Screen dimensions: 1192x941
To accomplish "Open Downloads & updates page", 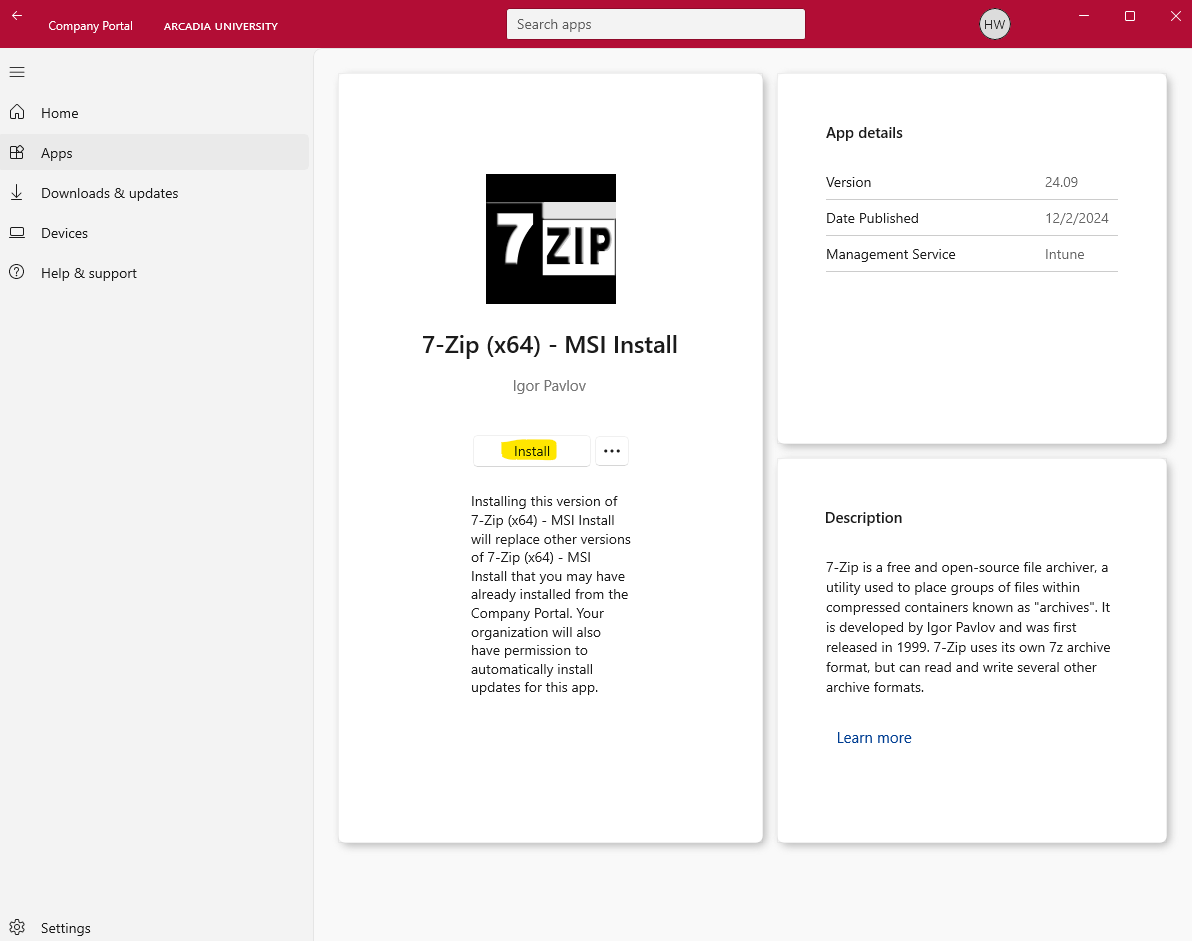I will (155, 193).
